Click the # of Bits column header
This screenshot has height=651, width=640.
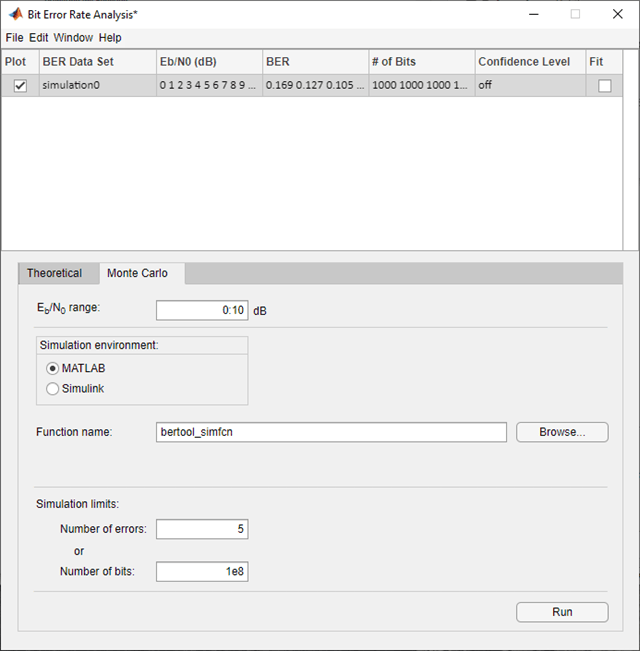pos(422,62)
